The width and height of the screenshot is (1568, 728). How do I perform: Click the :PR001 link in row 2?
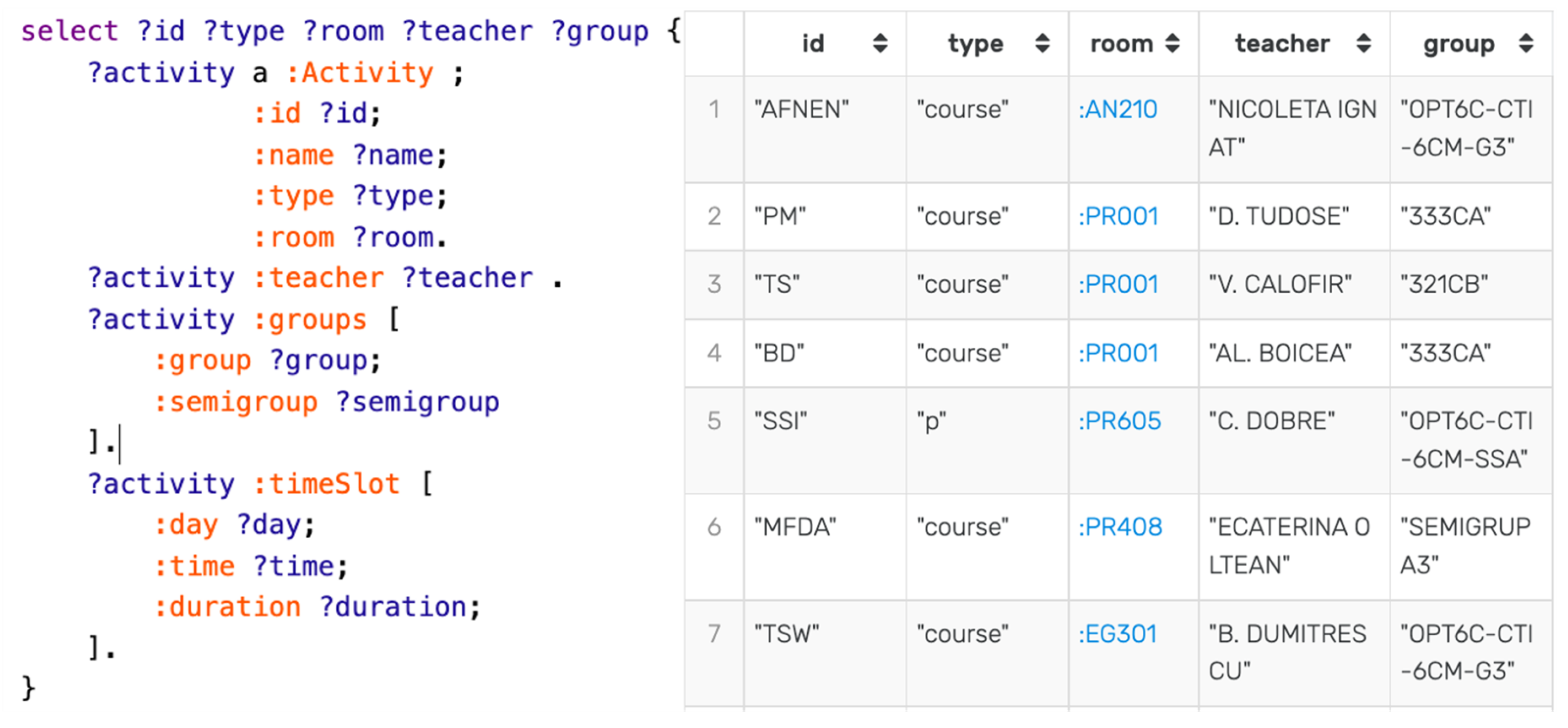(x=1118, y=216)
